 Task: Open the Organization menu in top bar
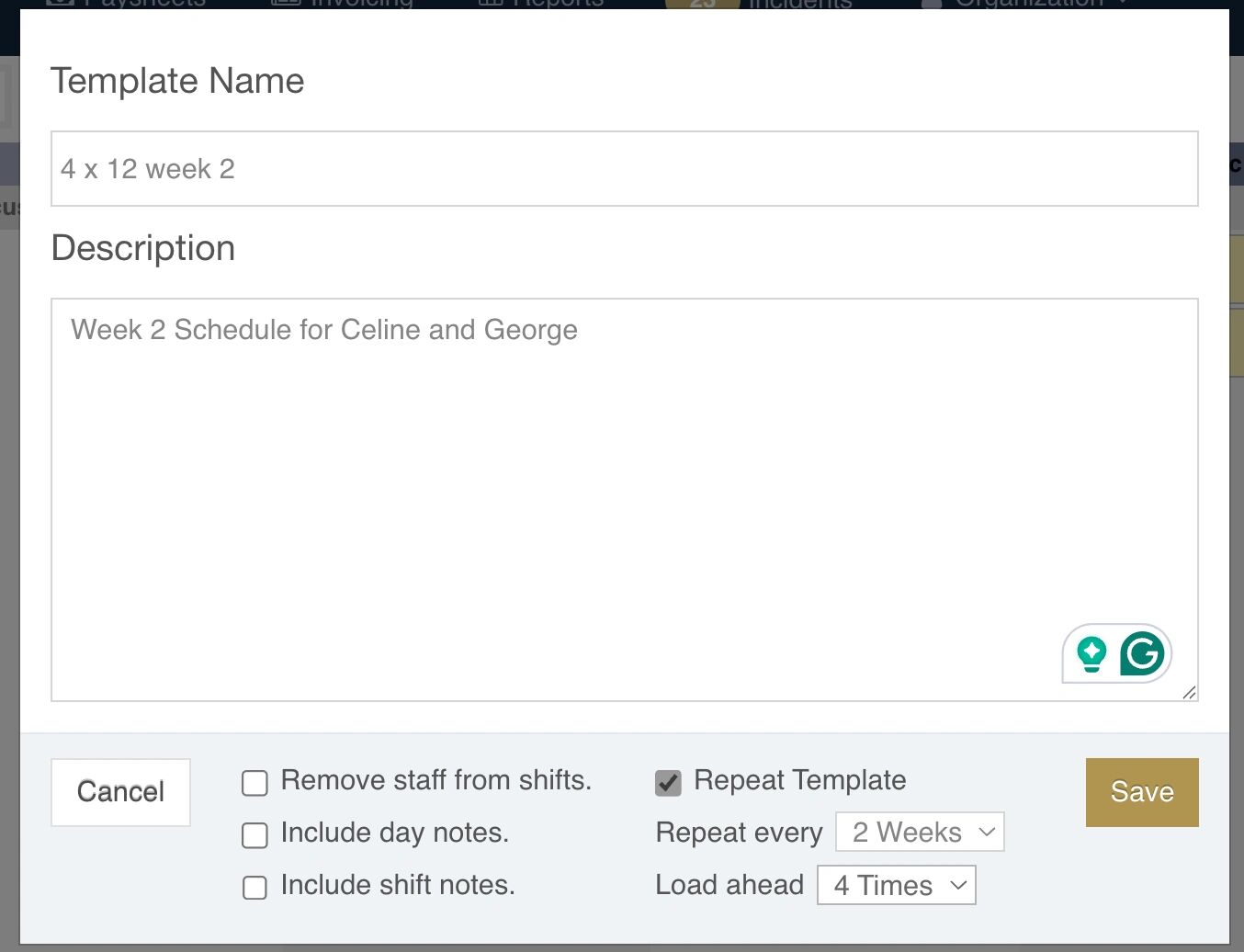[1029, 4]
